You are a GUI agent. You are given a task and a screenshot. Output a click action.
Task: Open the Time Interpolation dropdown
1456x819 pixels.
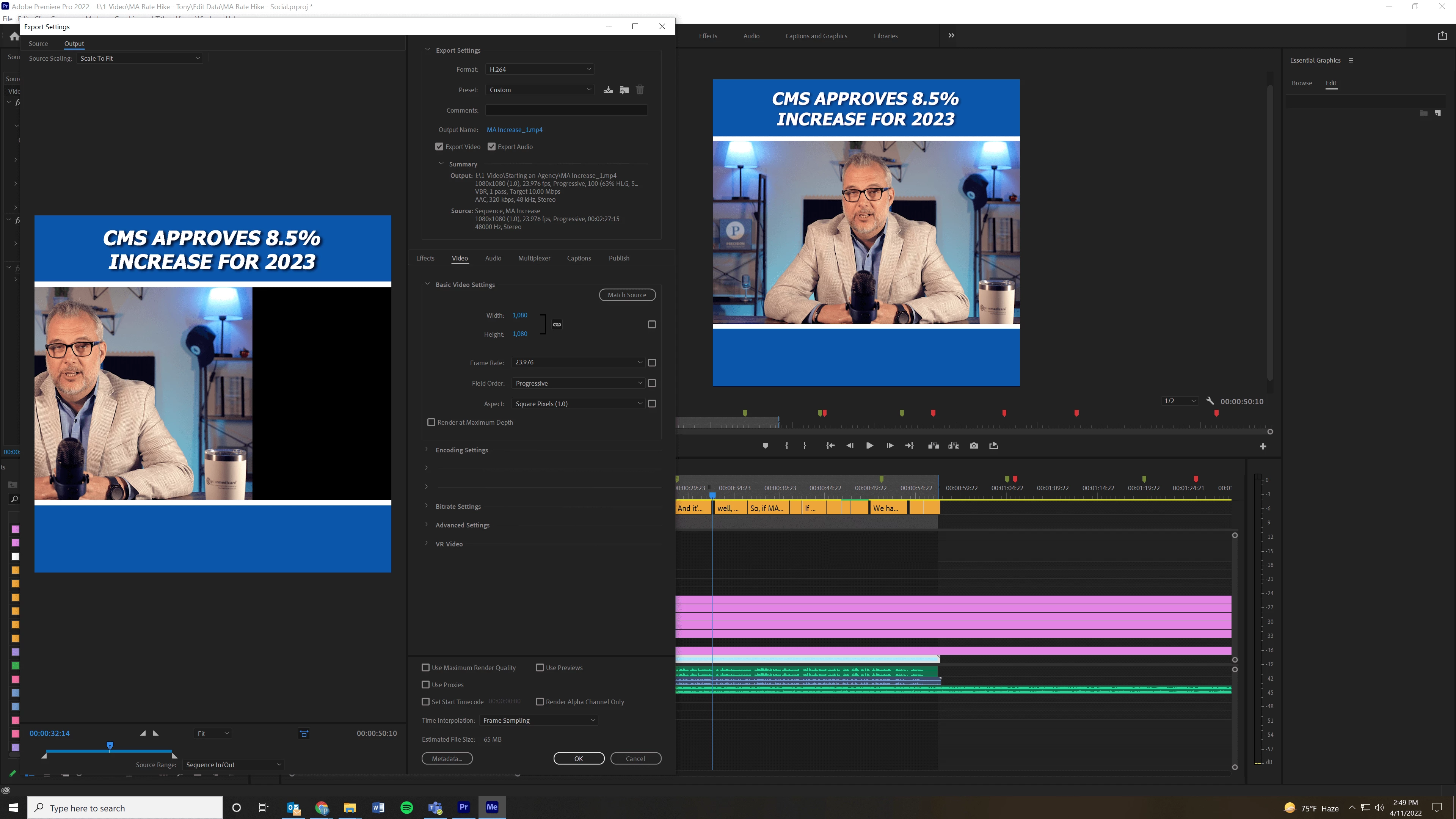click(539, 720)
